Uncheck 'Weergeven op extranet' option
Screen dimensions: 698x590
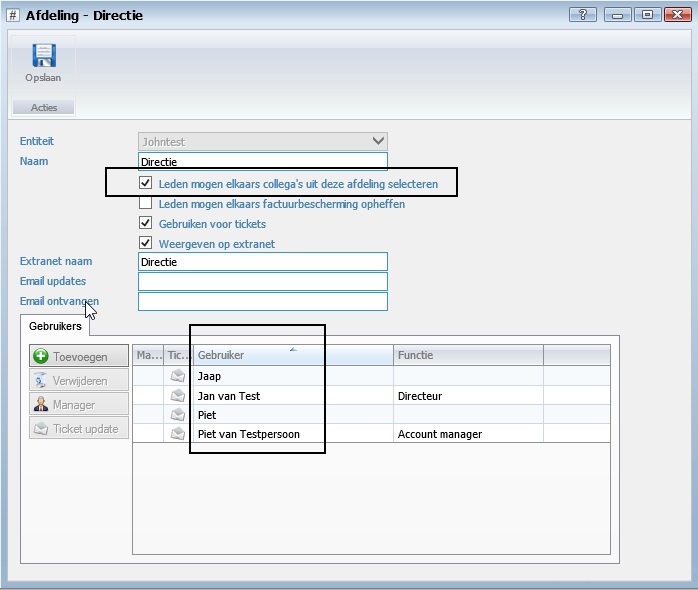pyautogui.click(x=146, y=244)
